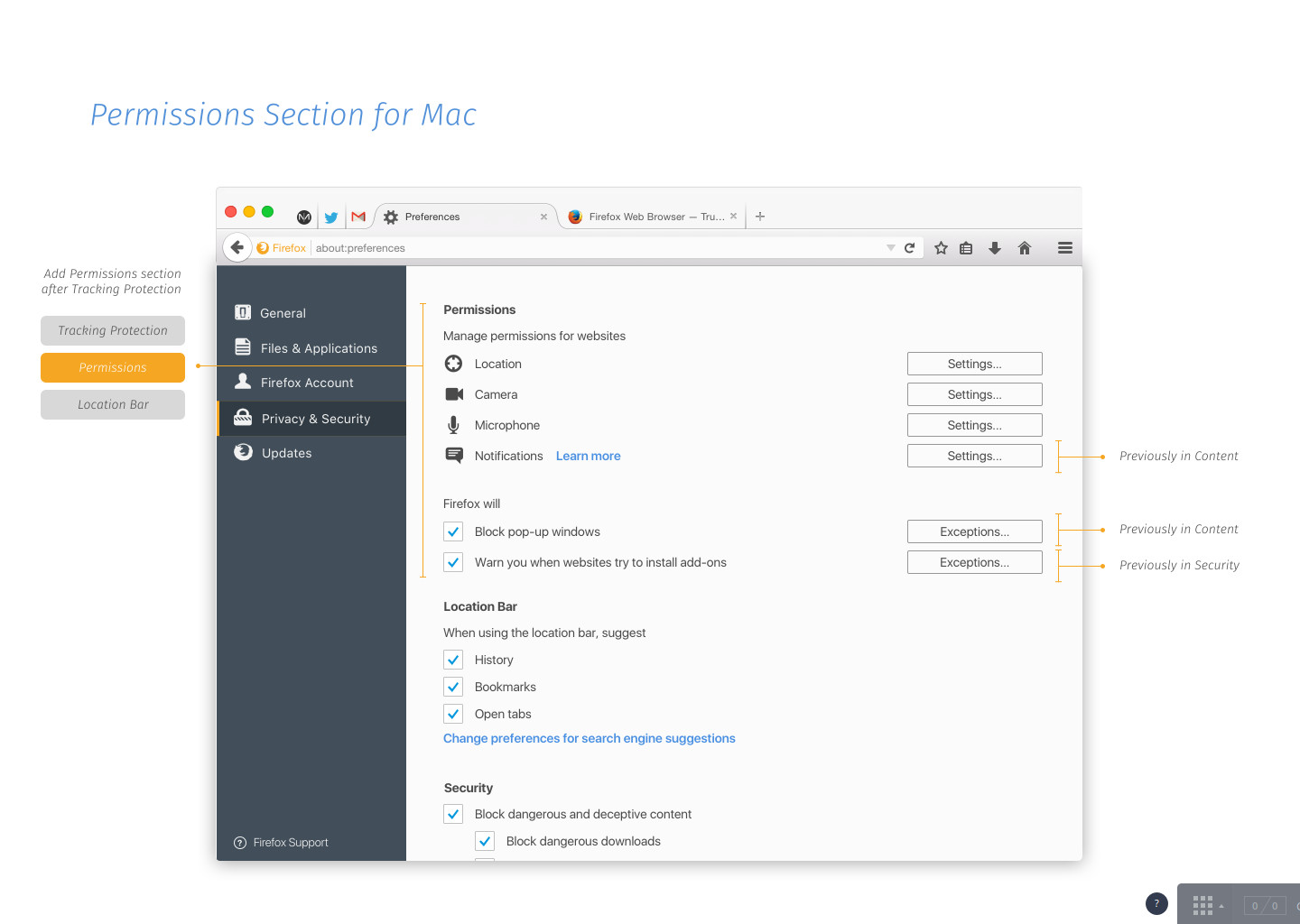
Task: Click the home icon in toolbar
Action: point(1025,248)
